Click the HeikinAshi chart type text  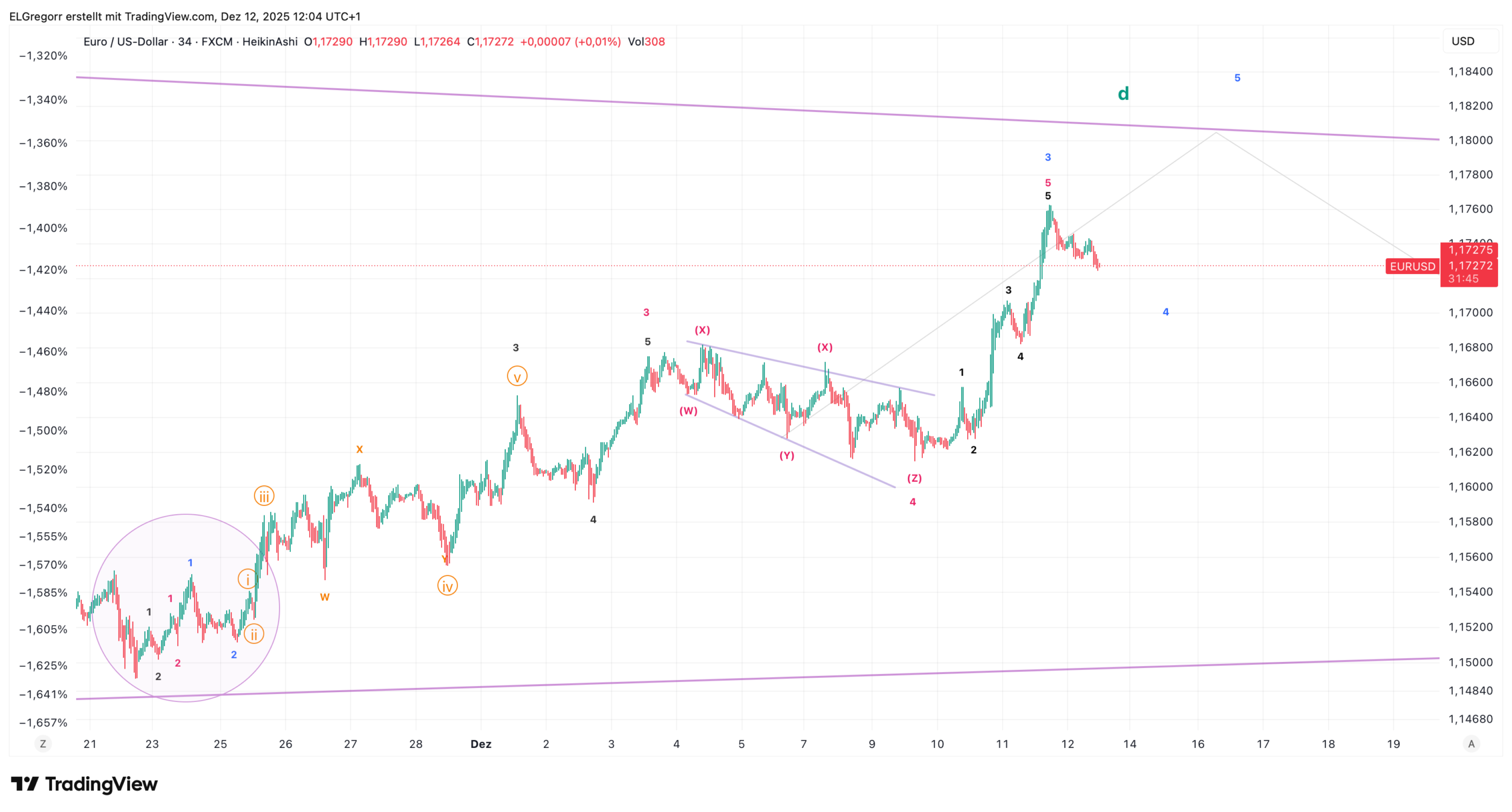[x=270, y=42]
